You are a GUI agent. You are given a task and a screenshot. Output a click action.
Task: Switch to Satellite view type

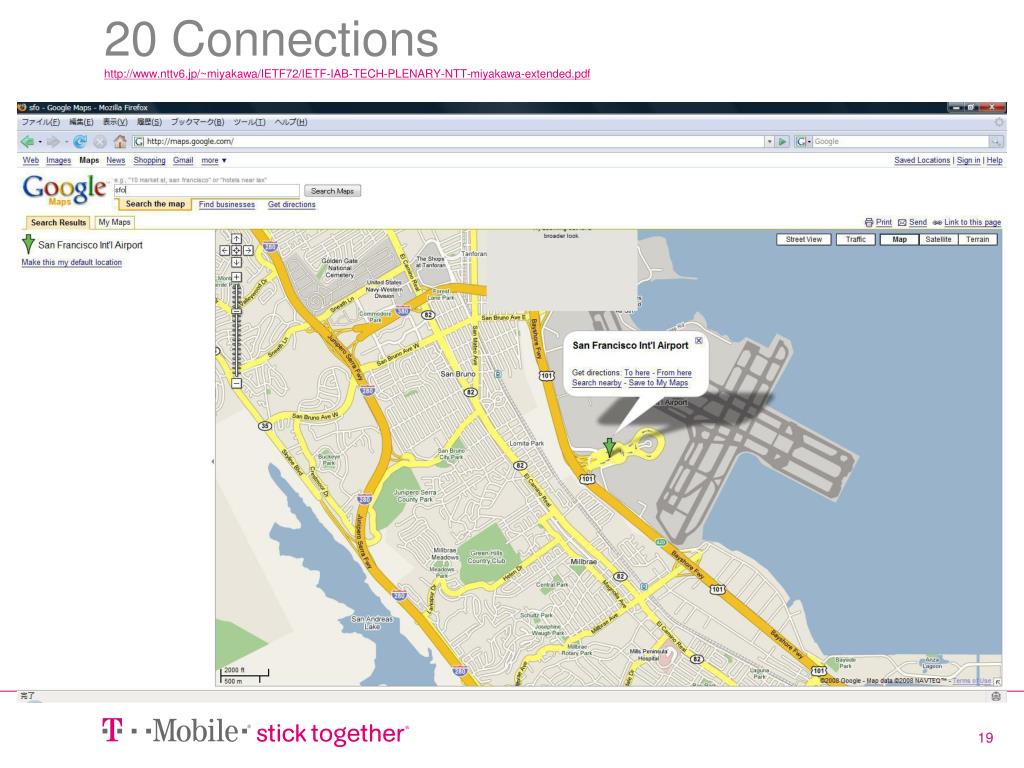click(x=938, y=240)
